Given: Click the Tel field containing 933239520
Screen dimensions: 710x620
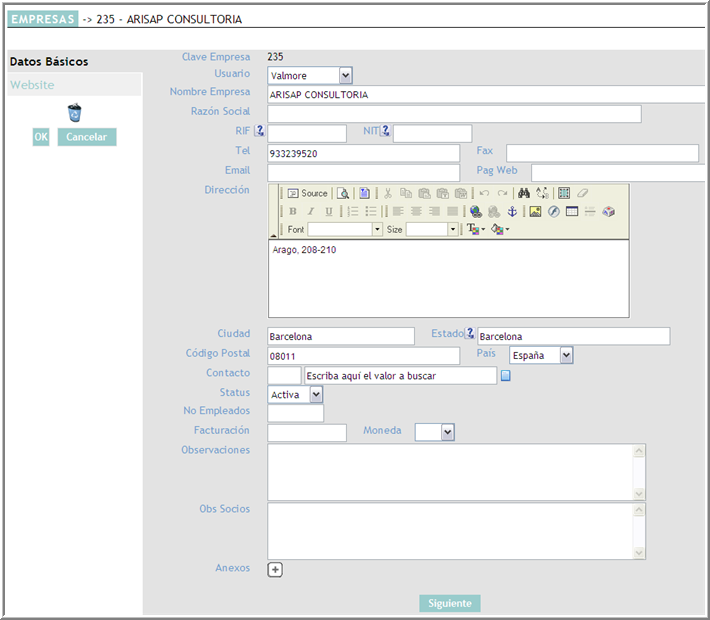Looking at the screenshot, I should click(x=364, y=154).
